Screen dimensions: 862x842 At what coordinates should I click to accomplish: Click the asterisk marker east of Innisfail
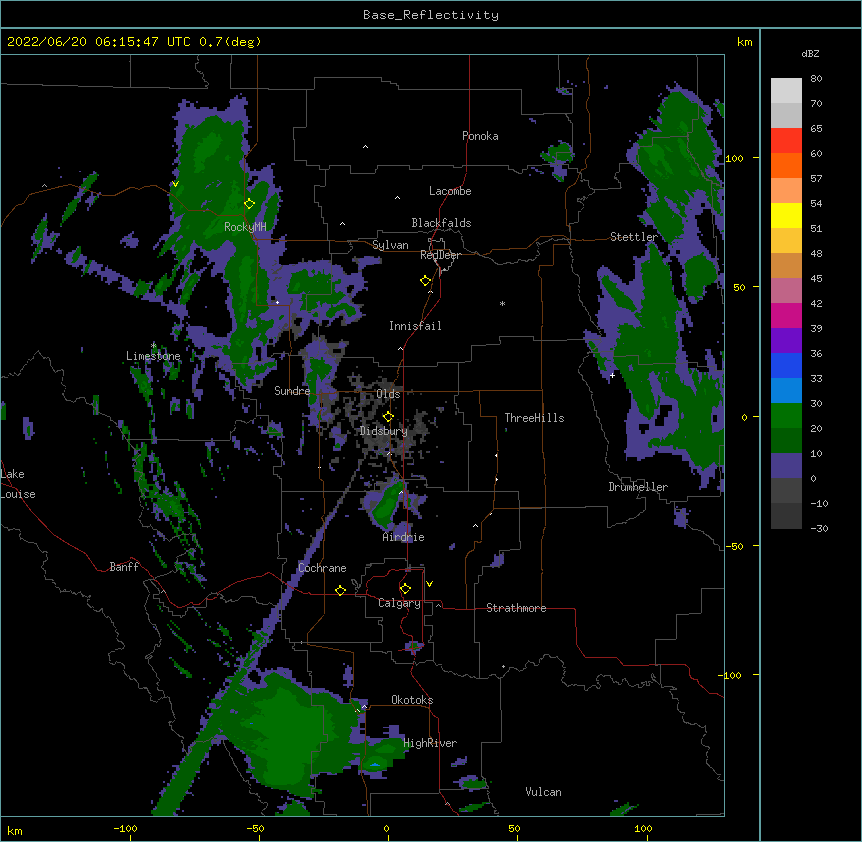coord(502,304)
